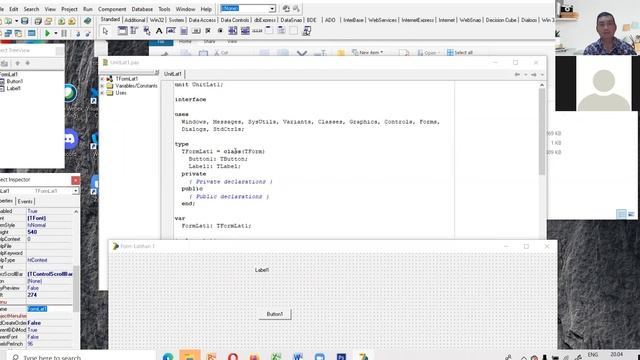The image size is (640, 360).
Task: Select Button1 in the Object TreeView
Action: (14, 81)
